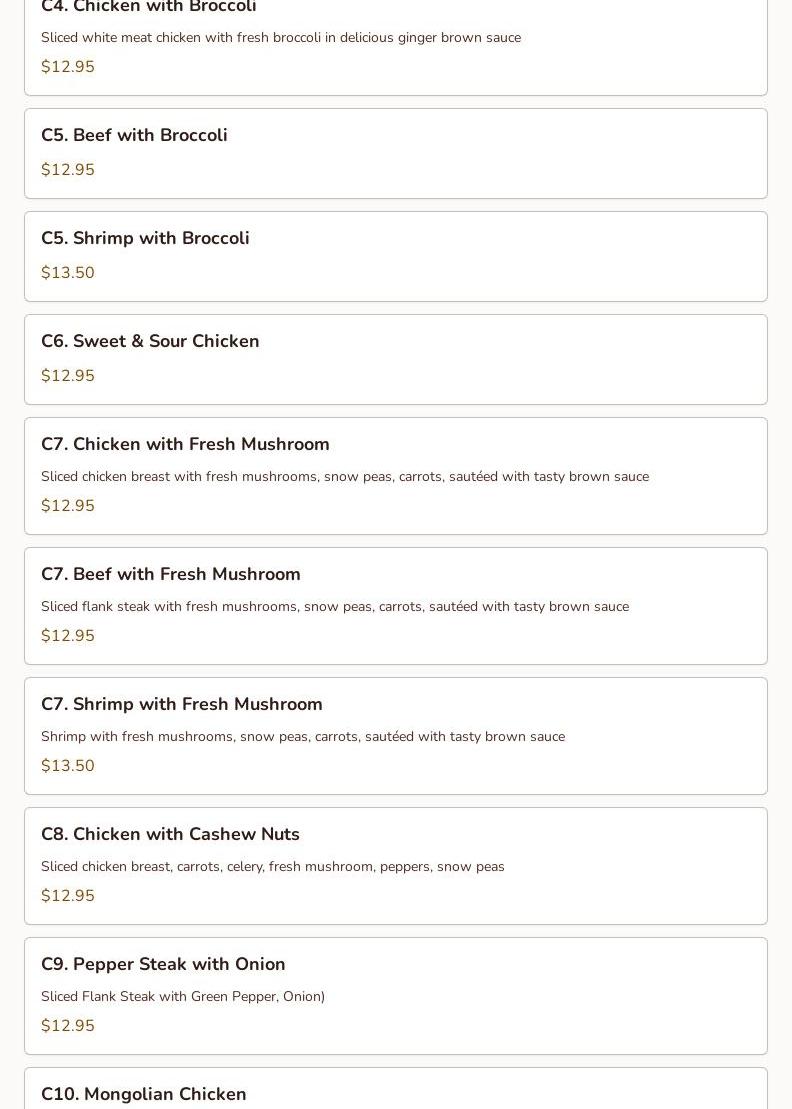Click the $13.50 price of Shrimp with Fresh Mushroom
The image size is (792, 1109).
pos(68,765)
